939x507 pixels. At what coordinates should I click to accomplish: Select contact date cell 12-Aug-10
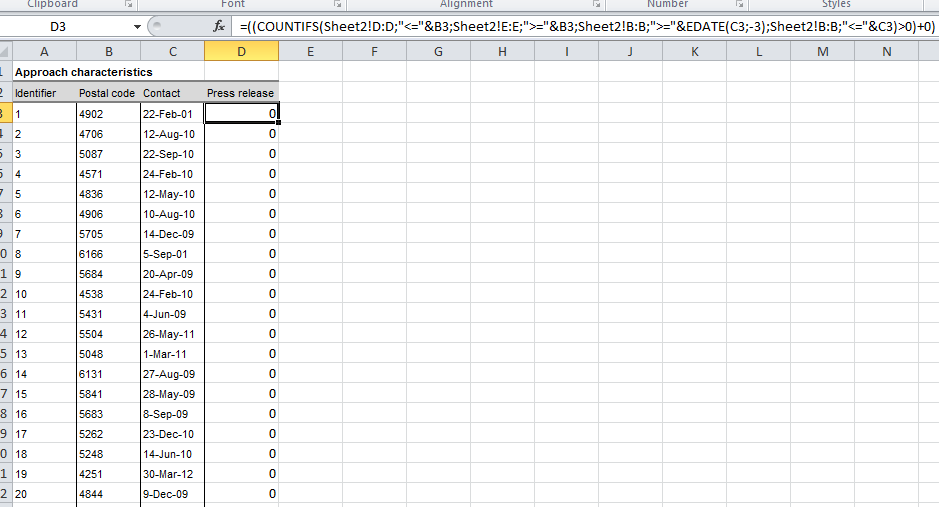pyautogui.click(x=172, y=134)
